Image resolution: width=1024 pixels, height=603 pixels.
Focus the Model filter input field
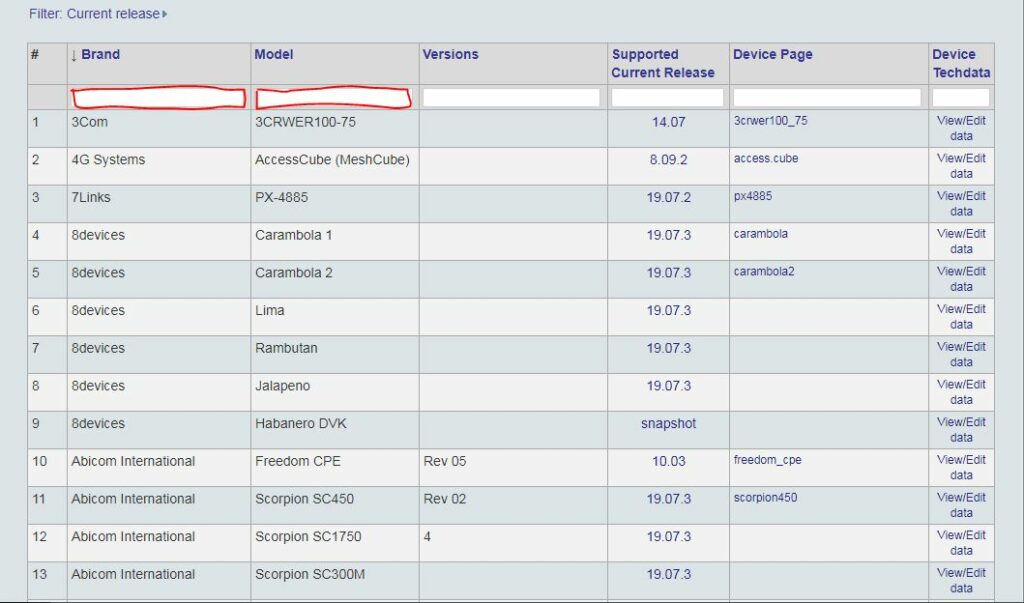pos(333,98)
